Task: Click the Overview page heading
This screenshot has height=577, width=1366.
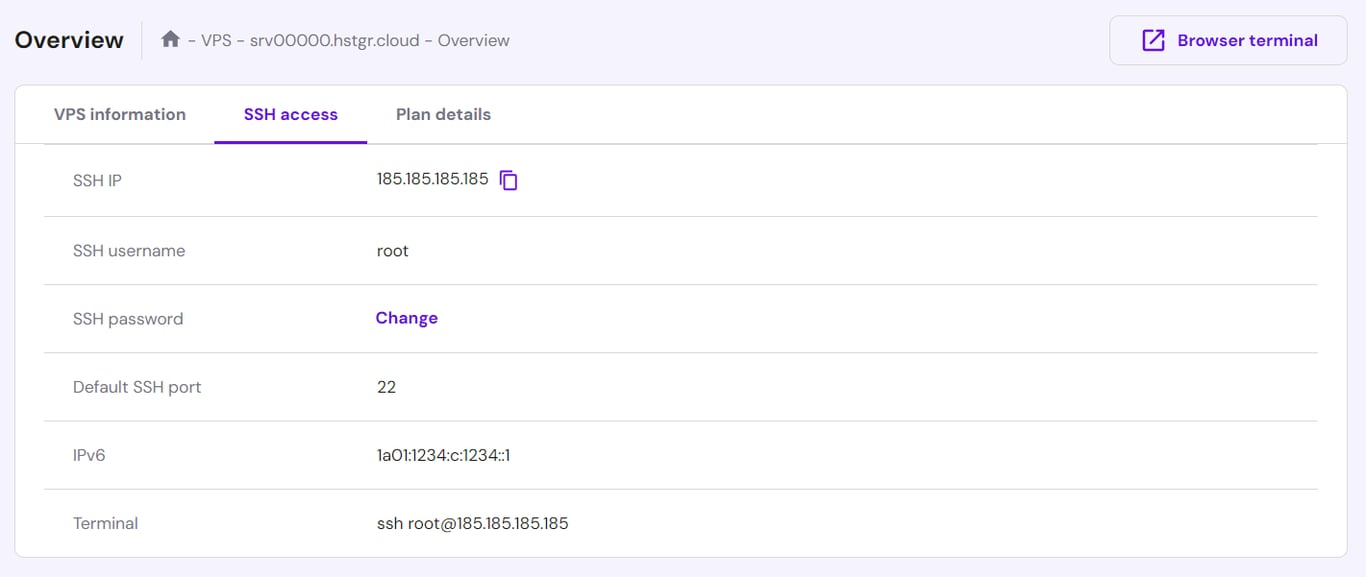Action: pyautogui.click(x=68, y=39)
